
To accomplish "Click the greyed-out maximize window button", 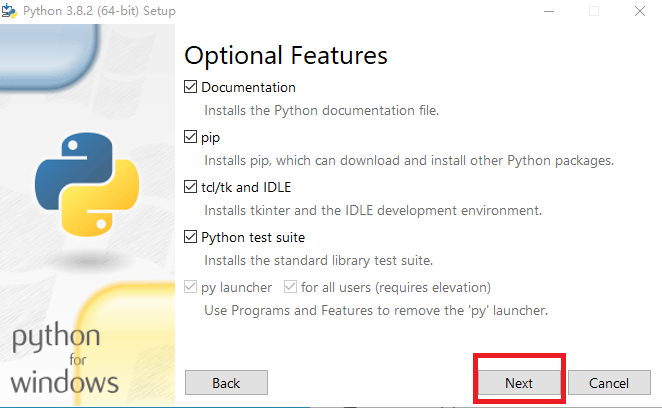I will click(x=594, y=11).
